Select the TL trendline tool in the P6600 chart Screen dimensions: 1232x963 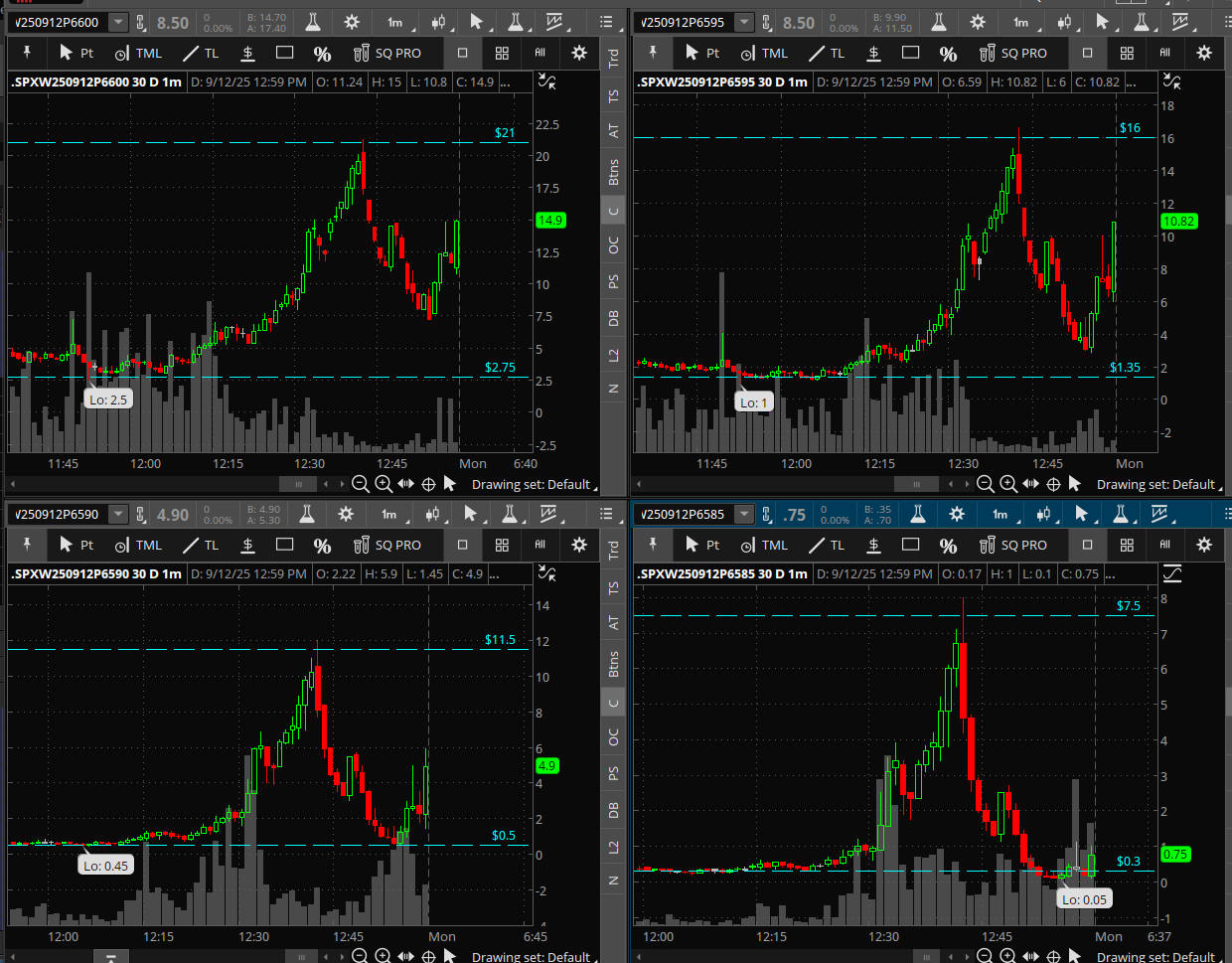(201, 53)
